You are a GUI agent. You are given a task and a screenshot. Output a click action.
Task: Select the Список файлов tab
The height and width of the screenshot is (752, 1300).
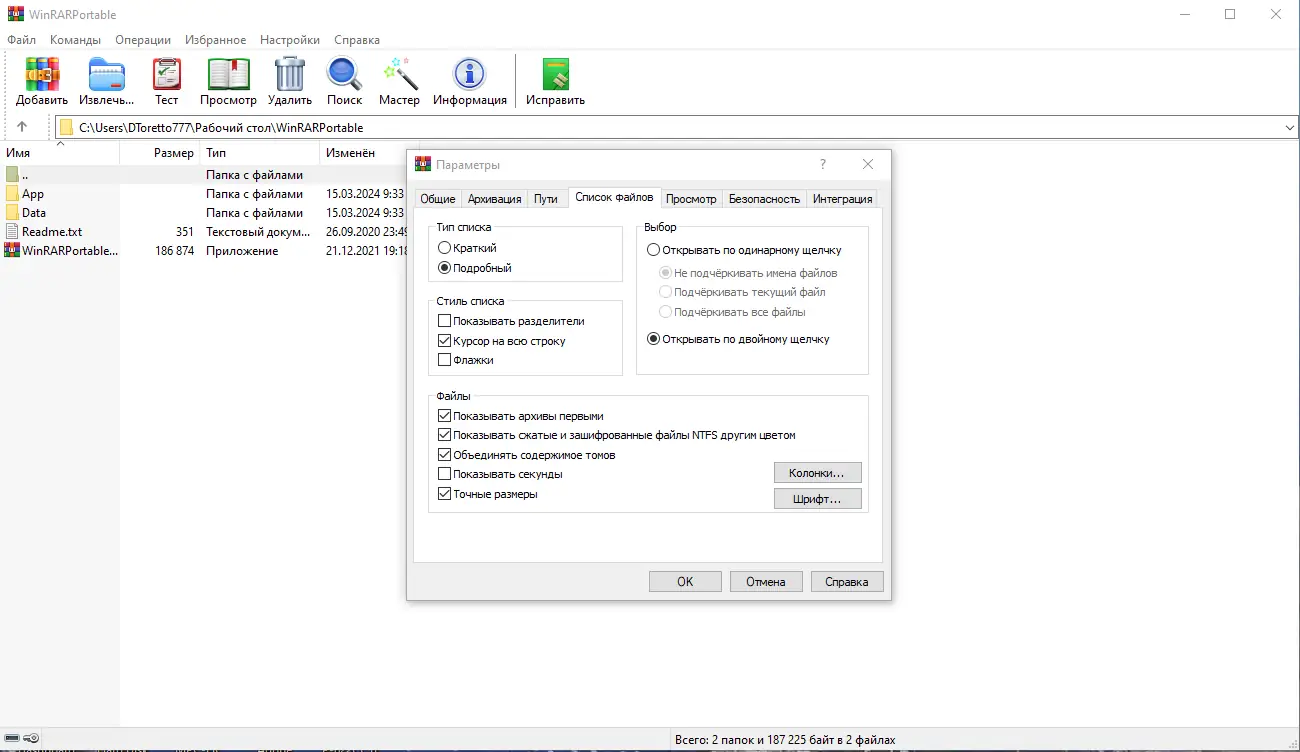click(614, 198)
